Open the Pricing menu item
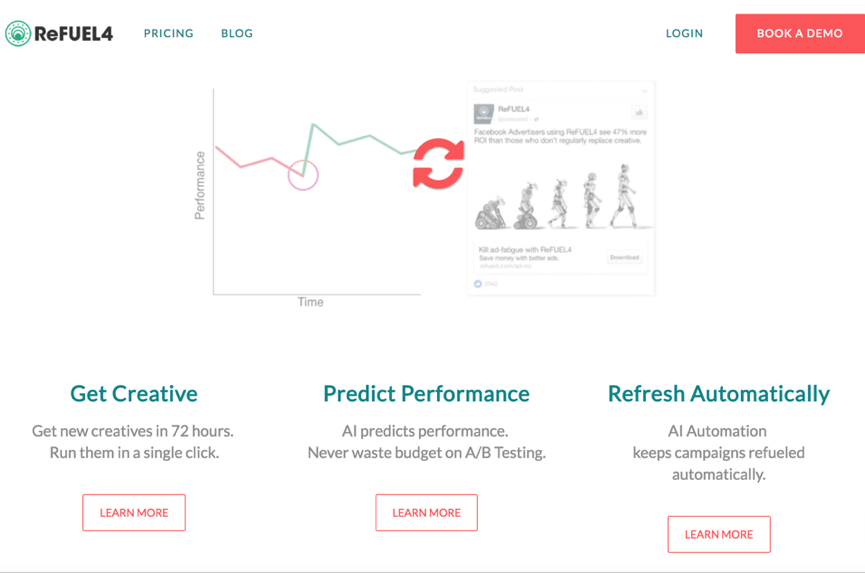This screenshot has height=573, width=865. pos(168,33)
